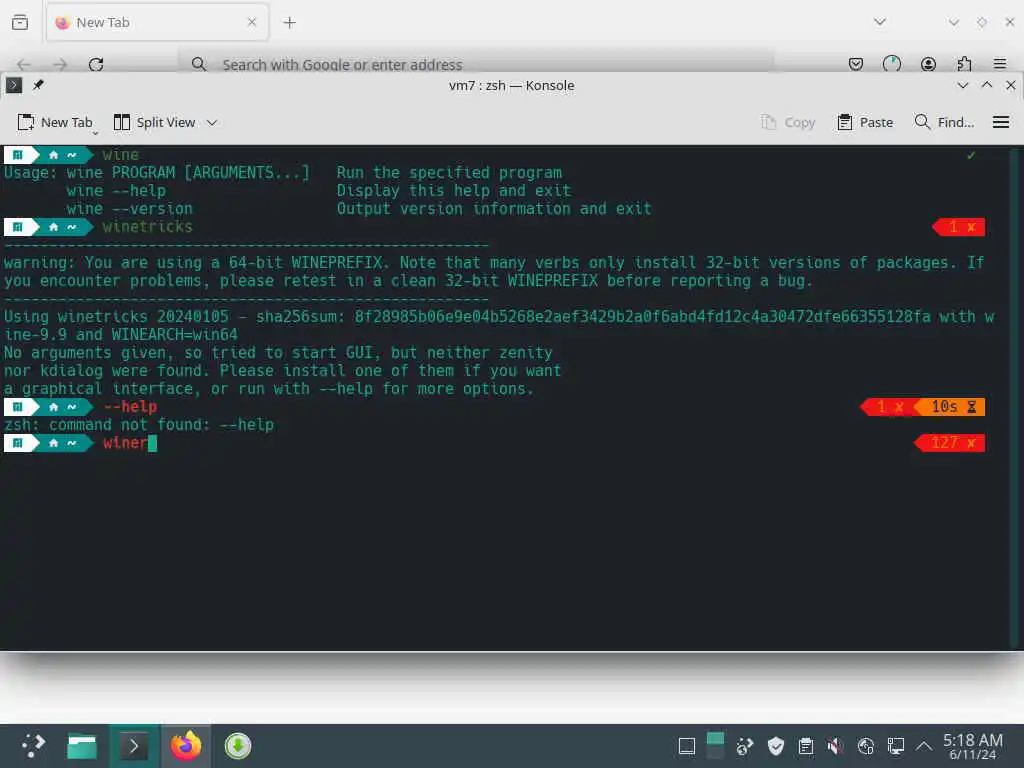This screenshot has width=1024, height=768.
Task: Click the virtual desktop pager
Action: tap(715, 746)
